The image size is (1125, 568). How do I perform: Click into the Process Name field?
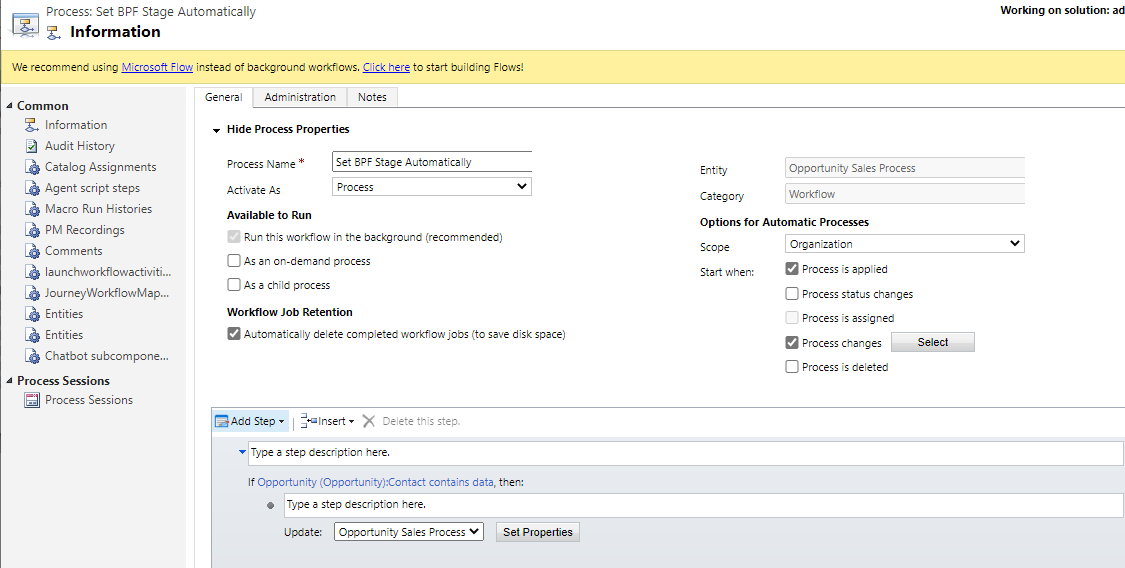(432, 162)
